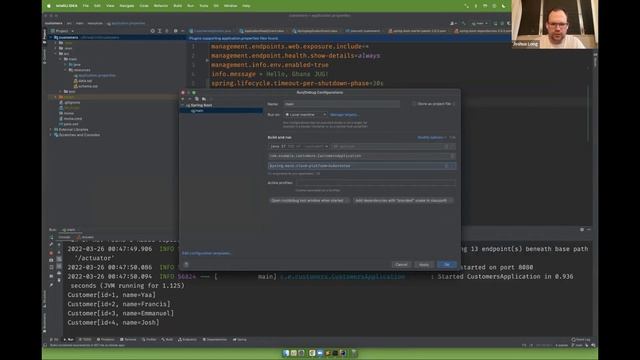Open Terminal tool window tab
Viewport: 640px width, 360px height.
coord(128,340)
